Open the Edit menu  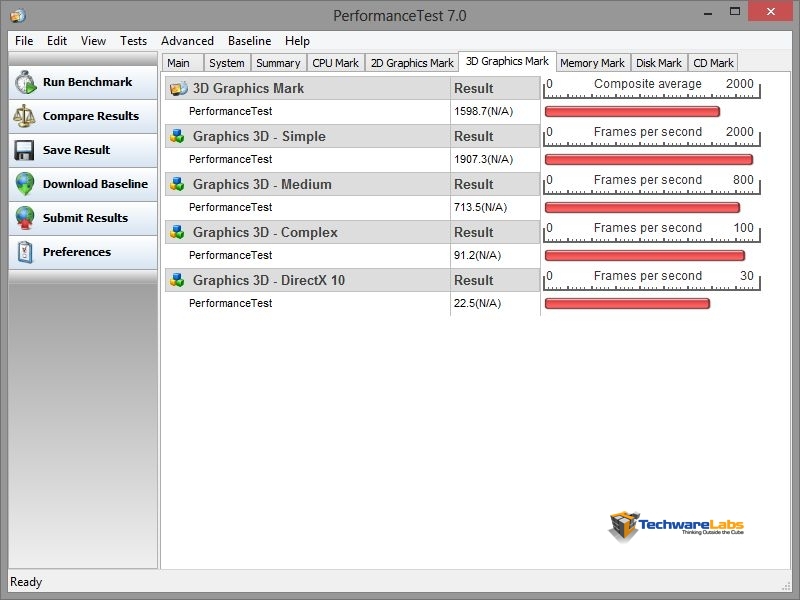57,41
